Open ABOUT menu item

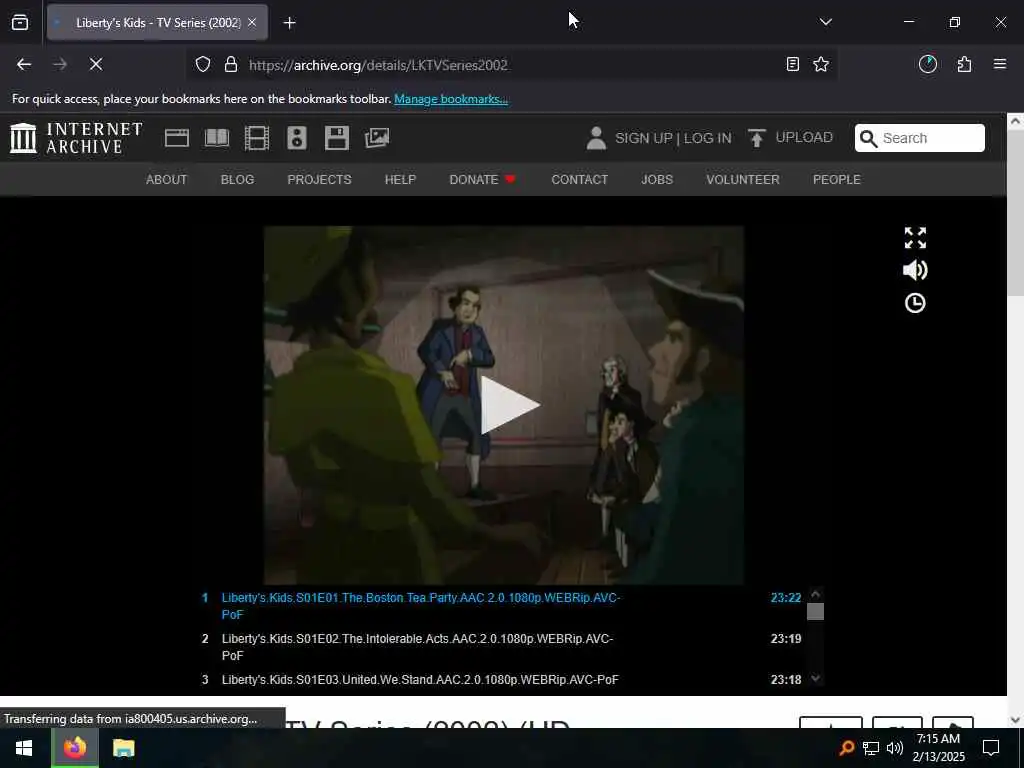click(167, 180)
